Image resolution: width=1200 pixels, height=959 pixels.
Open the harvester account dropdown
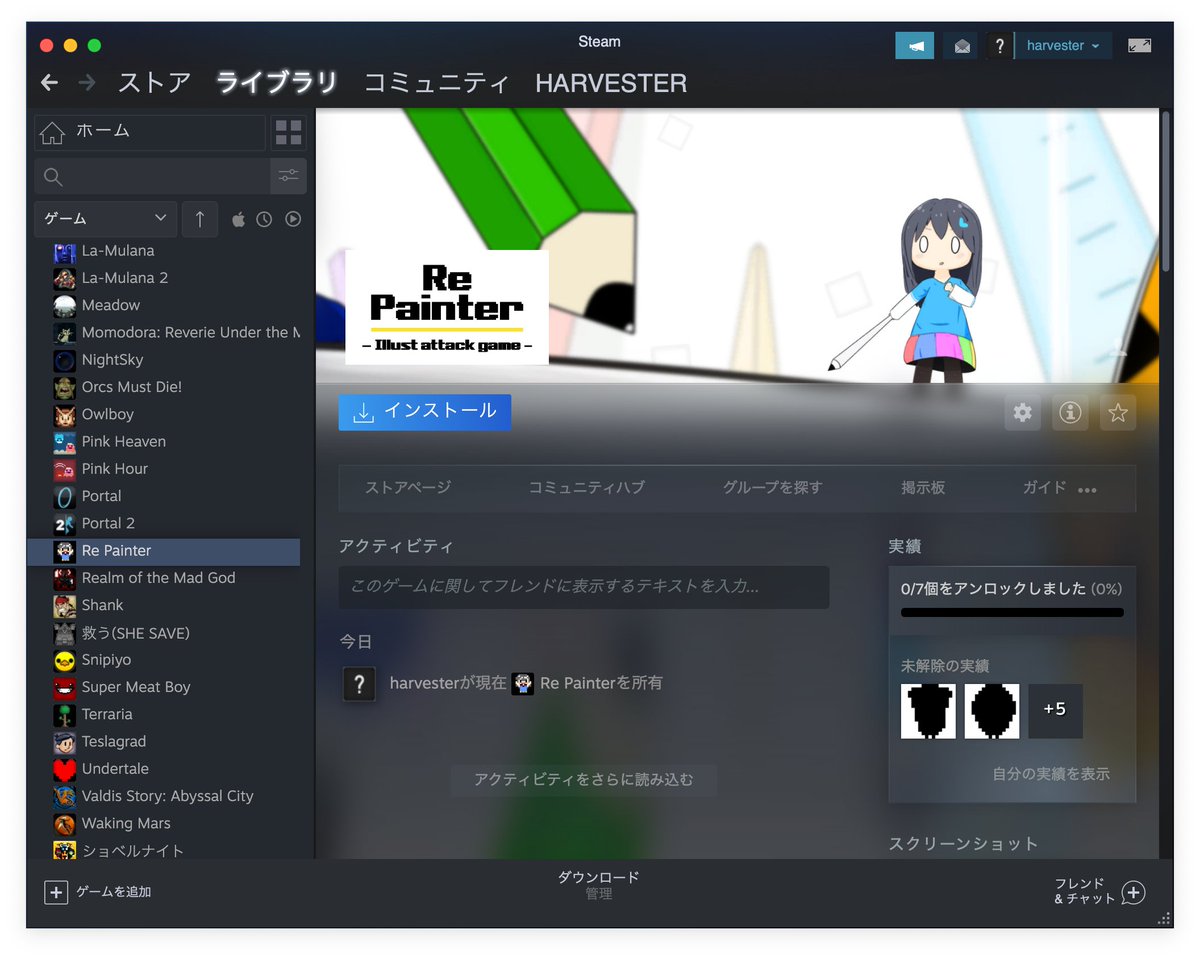1063,46
